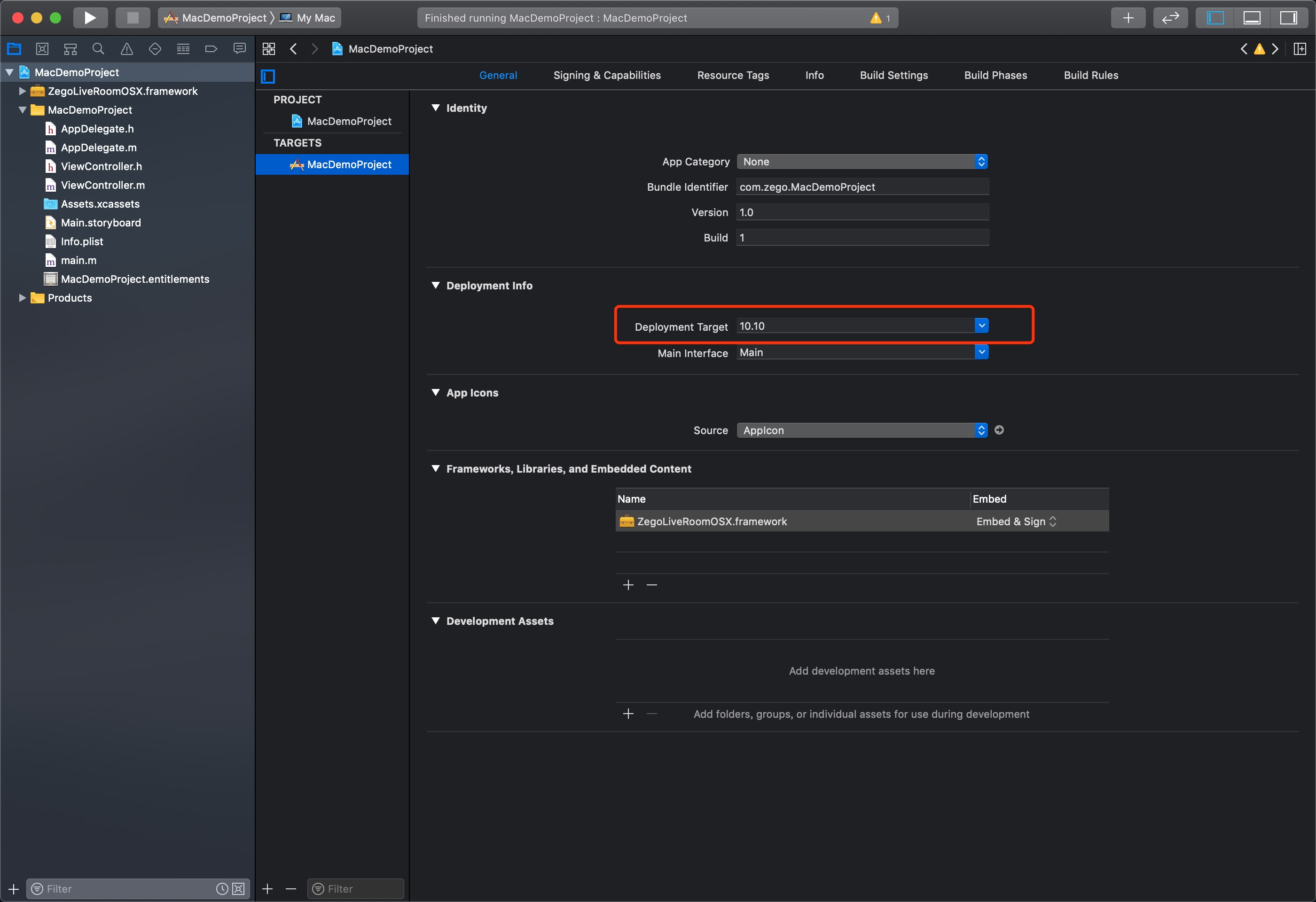The height and width of the screenshot is (902, 1316).
Task: Open the App Icons Source dropdown
Action: click(862, 430)
